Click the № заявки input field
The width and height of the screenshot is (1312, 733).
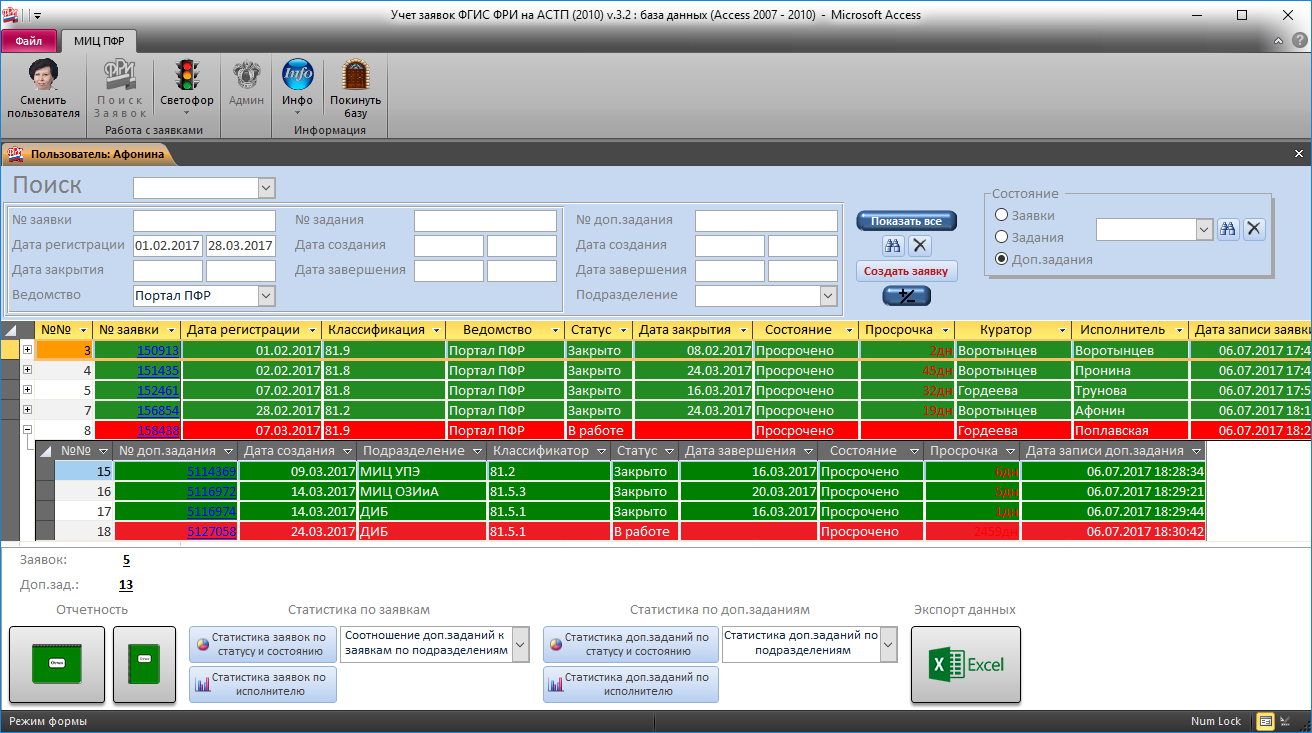[x=204, y=220]
